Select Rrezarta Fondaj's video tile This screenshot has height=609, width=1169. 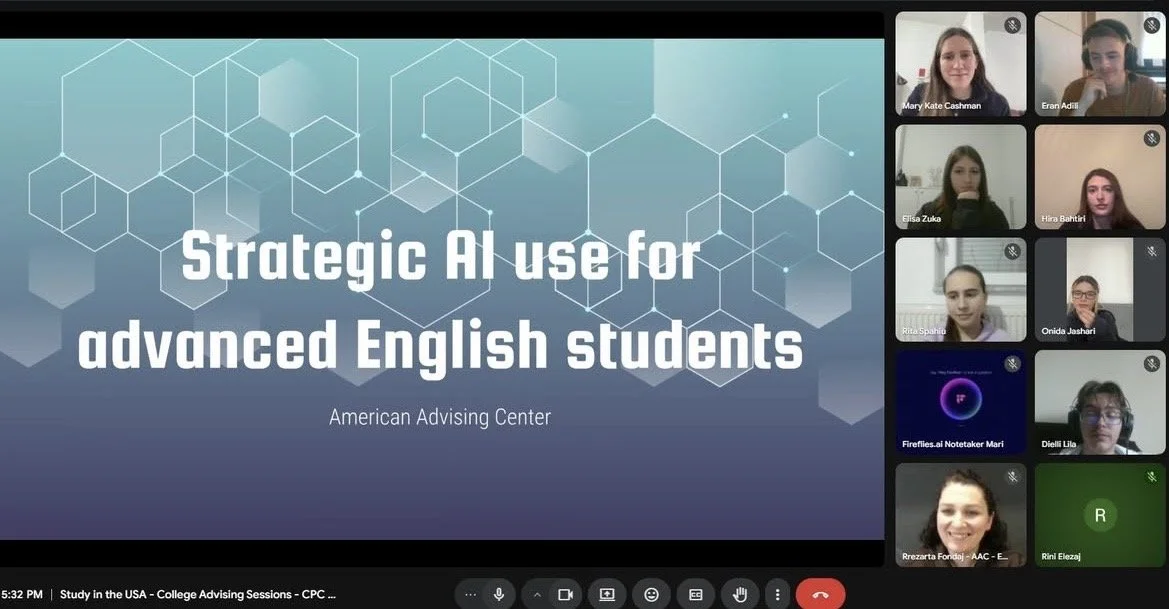point(960,515)
